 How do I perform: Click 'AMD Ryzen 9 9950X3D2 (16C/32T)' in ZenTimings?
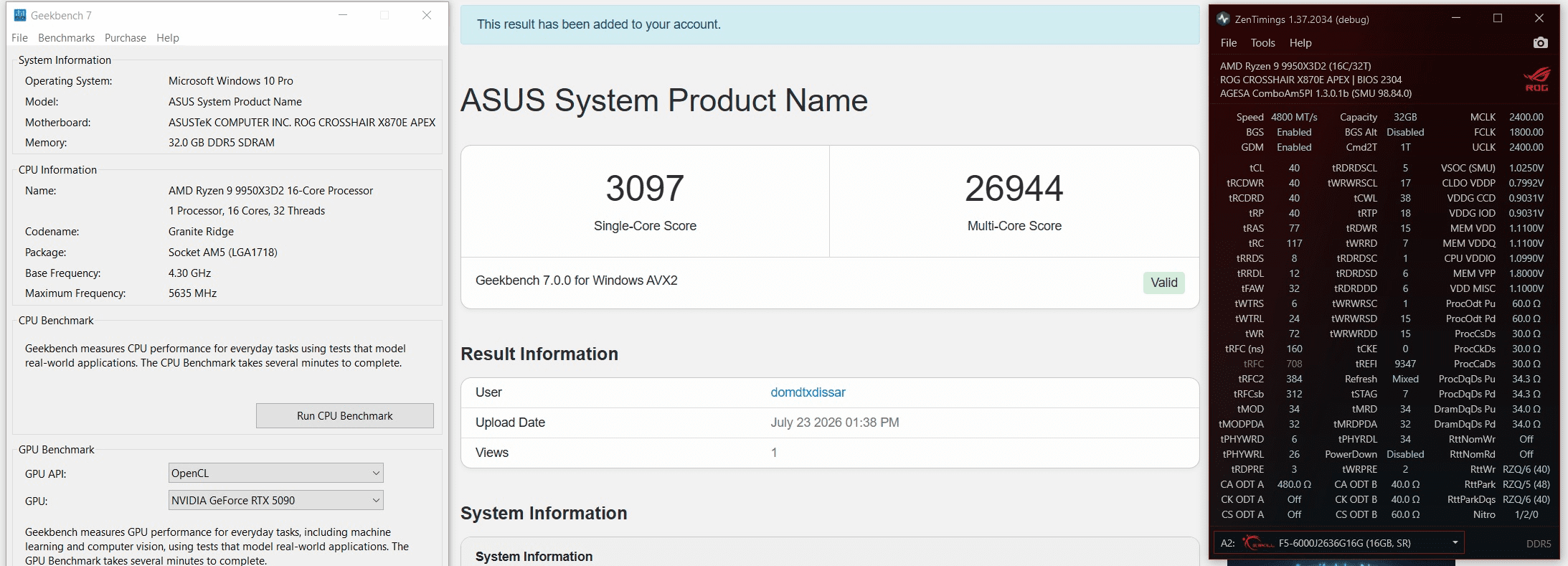pos(1295,66)
